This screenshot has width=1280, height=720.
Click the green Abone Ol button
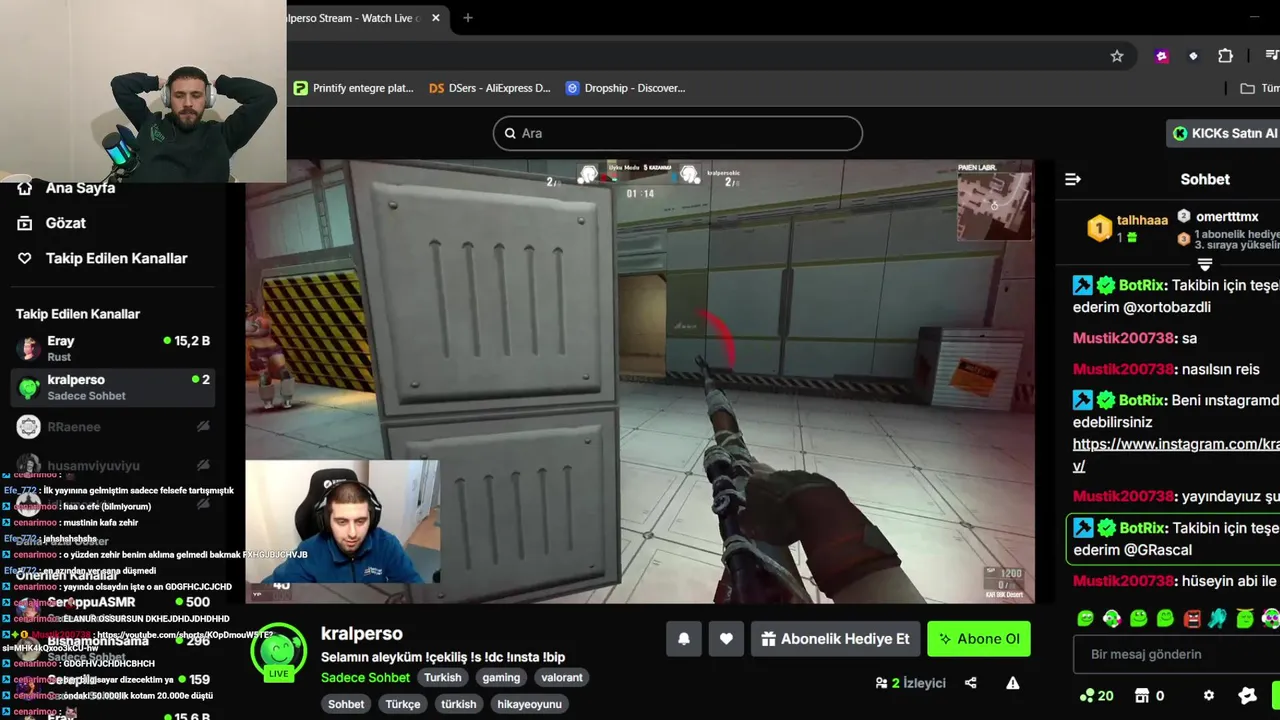979,639
